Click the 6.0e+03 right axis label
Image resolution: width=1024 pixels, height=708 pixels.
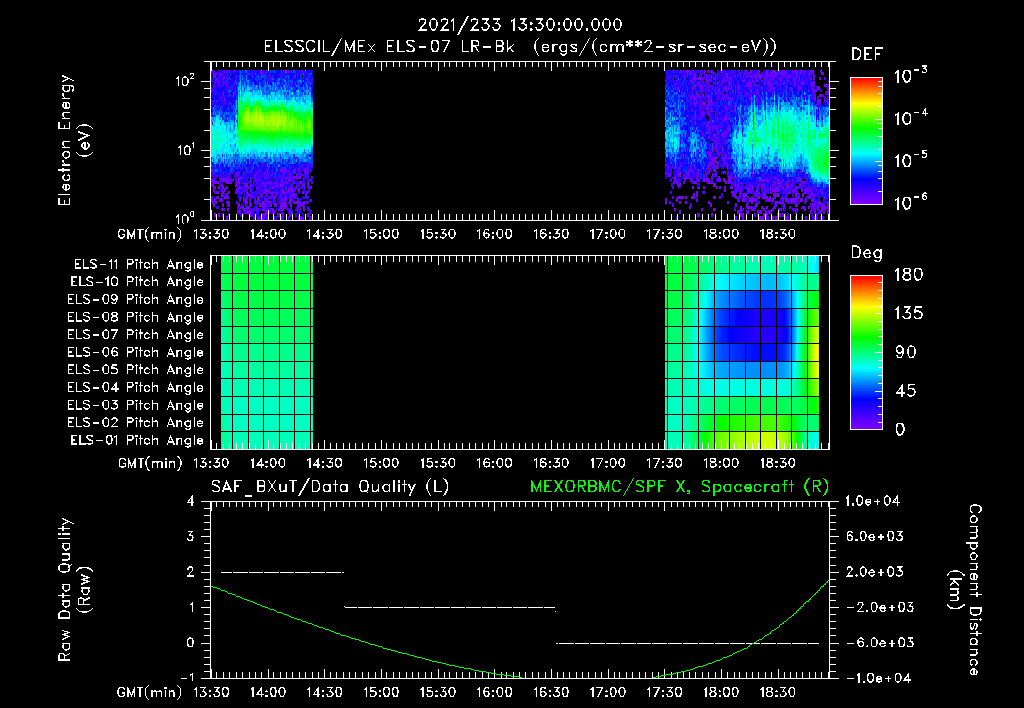(x=875, y=536)
